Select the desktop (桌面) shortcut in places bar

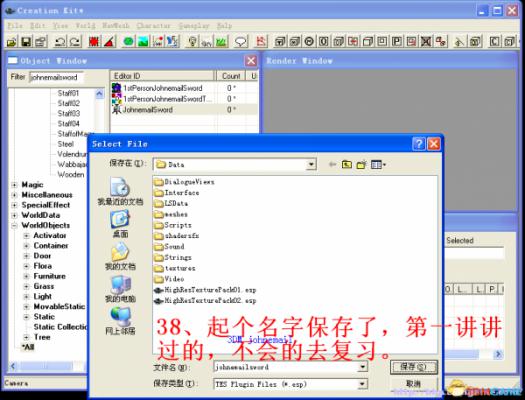click(120, 224)
